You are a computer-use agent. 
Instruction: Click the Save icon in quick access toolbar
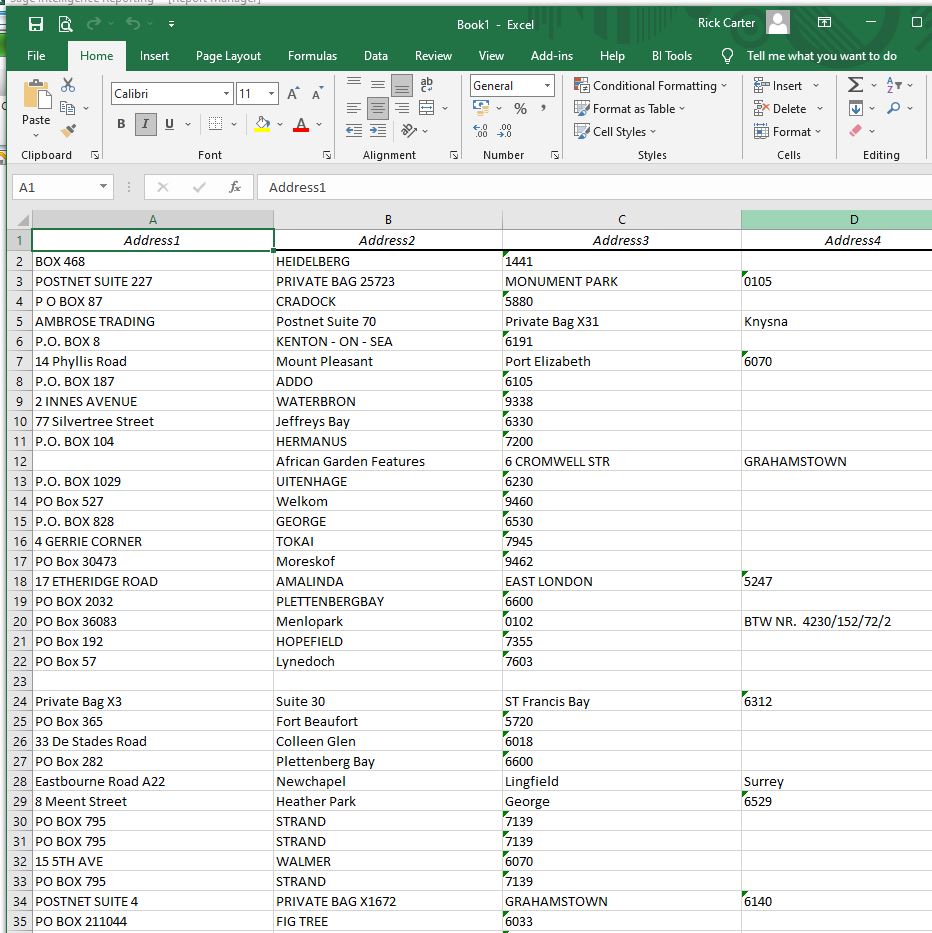click(x=36, y=24)
